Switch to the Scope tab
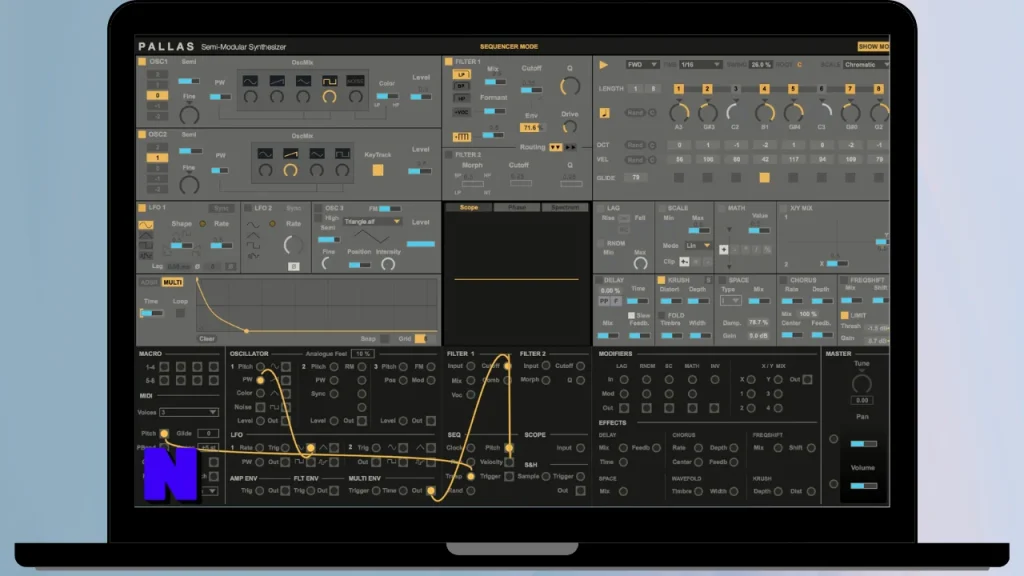 click(468, 207)
